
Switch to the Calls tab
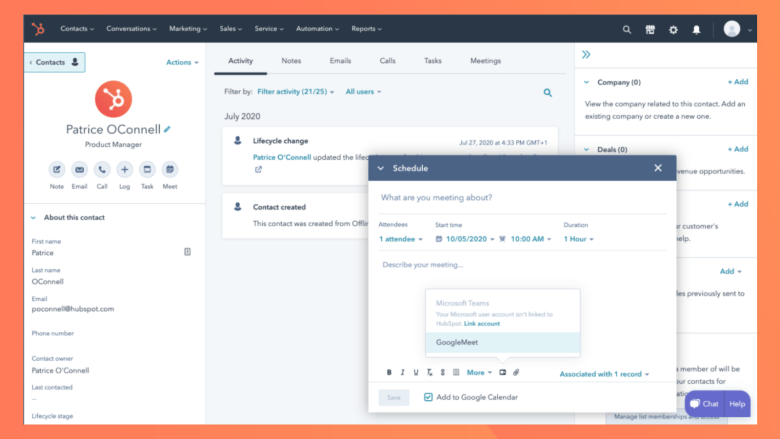(388, 61)
